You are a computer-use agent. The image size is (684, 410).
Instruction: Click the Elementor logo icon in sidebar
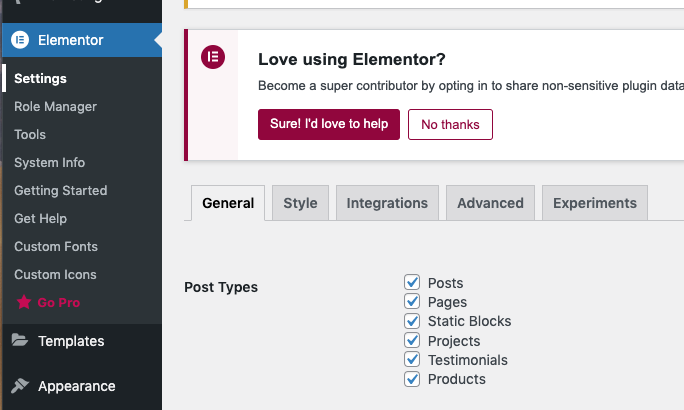19,41
